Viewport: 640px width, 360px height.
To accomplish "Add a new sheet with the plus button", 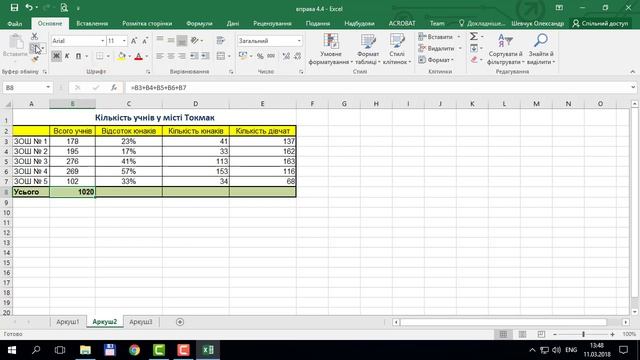I will [180, 322].
